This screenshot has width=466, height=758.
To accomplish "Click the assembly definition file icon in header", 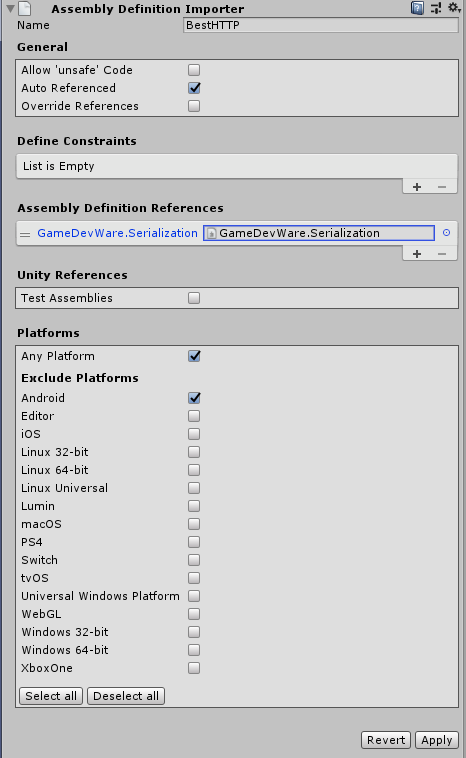I will pos(25,8).
